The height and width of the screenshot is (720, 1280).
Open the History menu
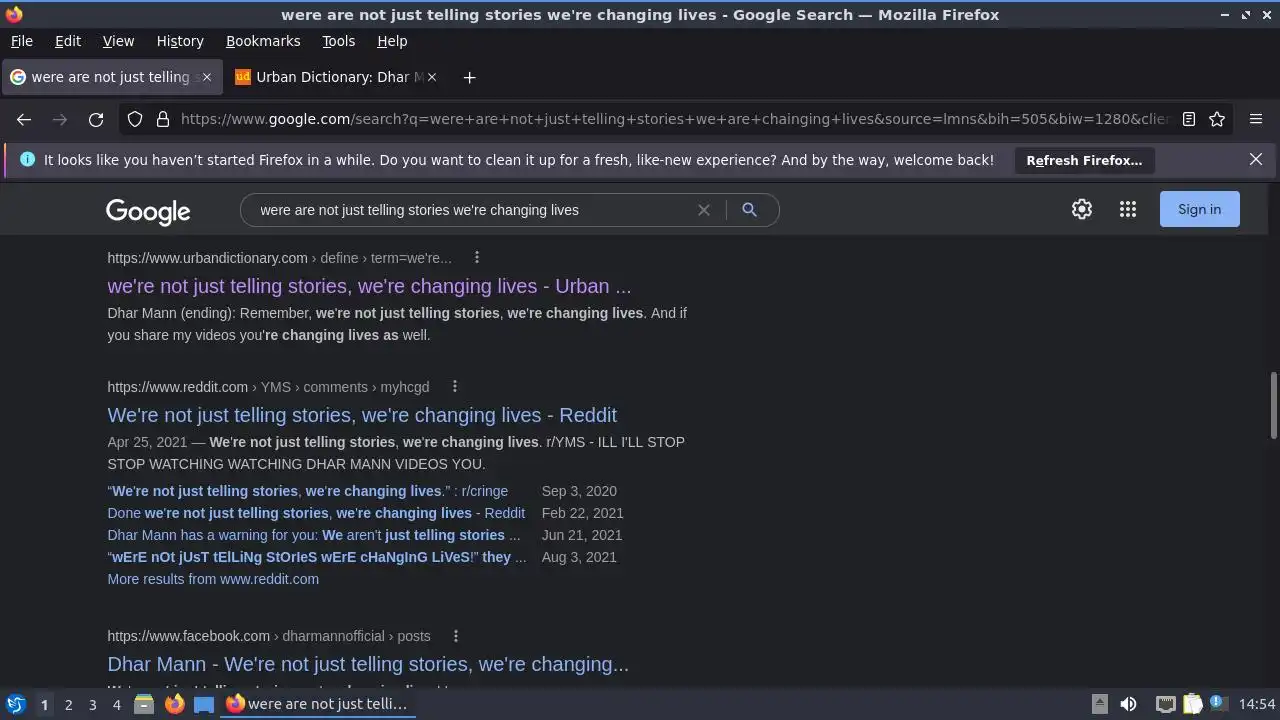(x=180, y=41)
